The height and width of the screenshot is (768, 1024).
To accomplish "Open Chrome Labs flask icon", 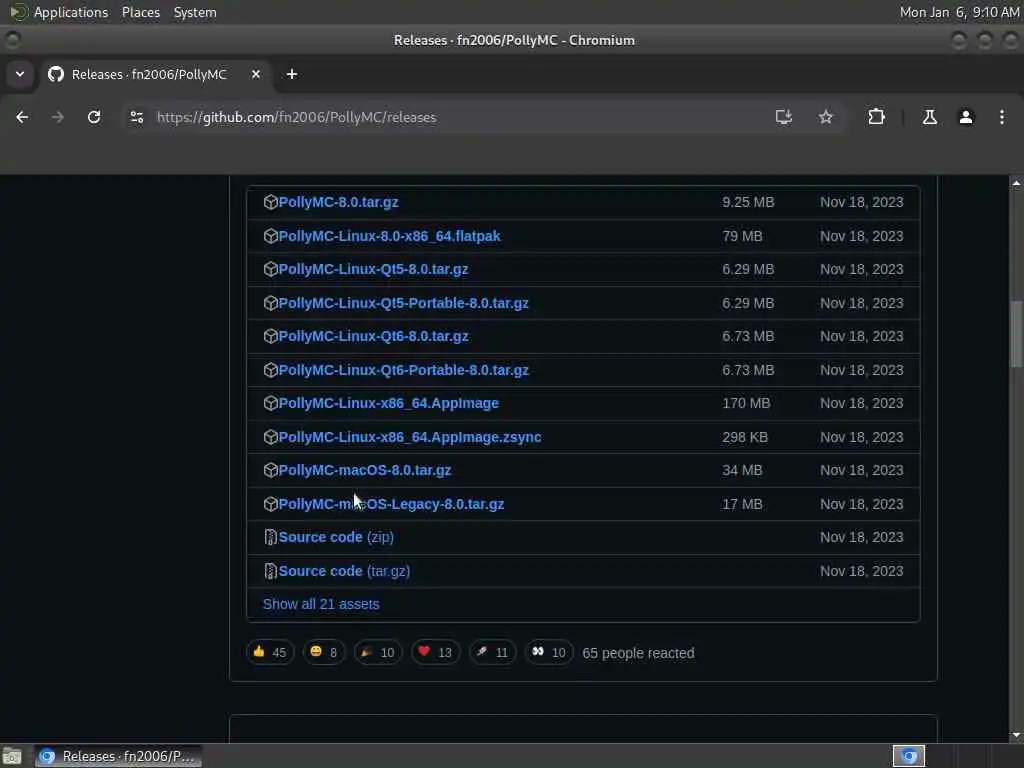I will [x=929, y=117].
